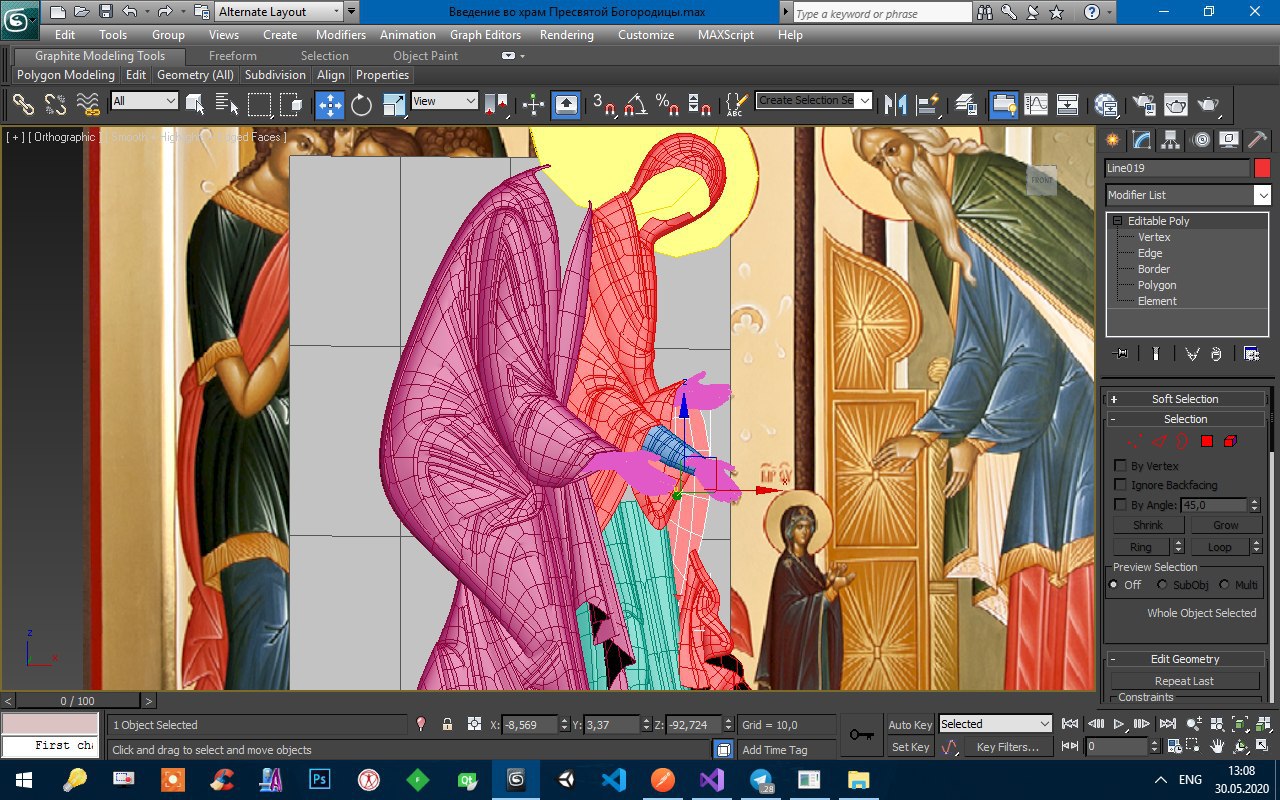Open the Alternate Layout workspace dropdown

point(279,12)
